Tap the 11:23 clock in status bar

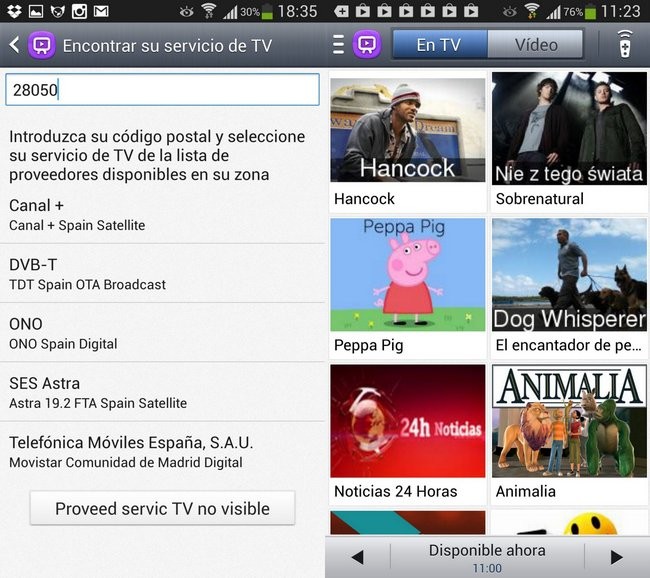(621, 11)
